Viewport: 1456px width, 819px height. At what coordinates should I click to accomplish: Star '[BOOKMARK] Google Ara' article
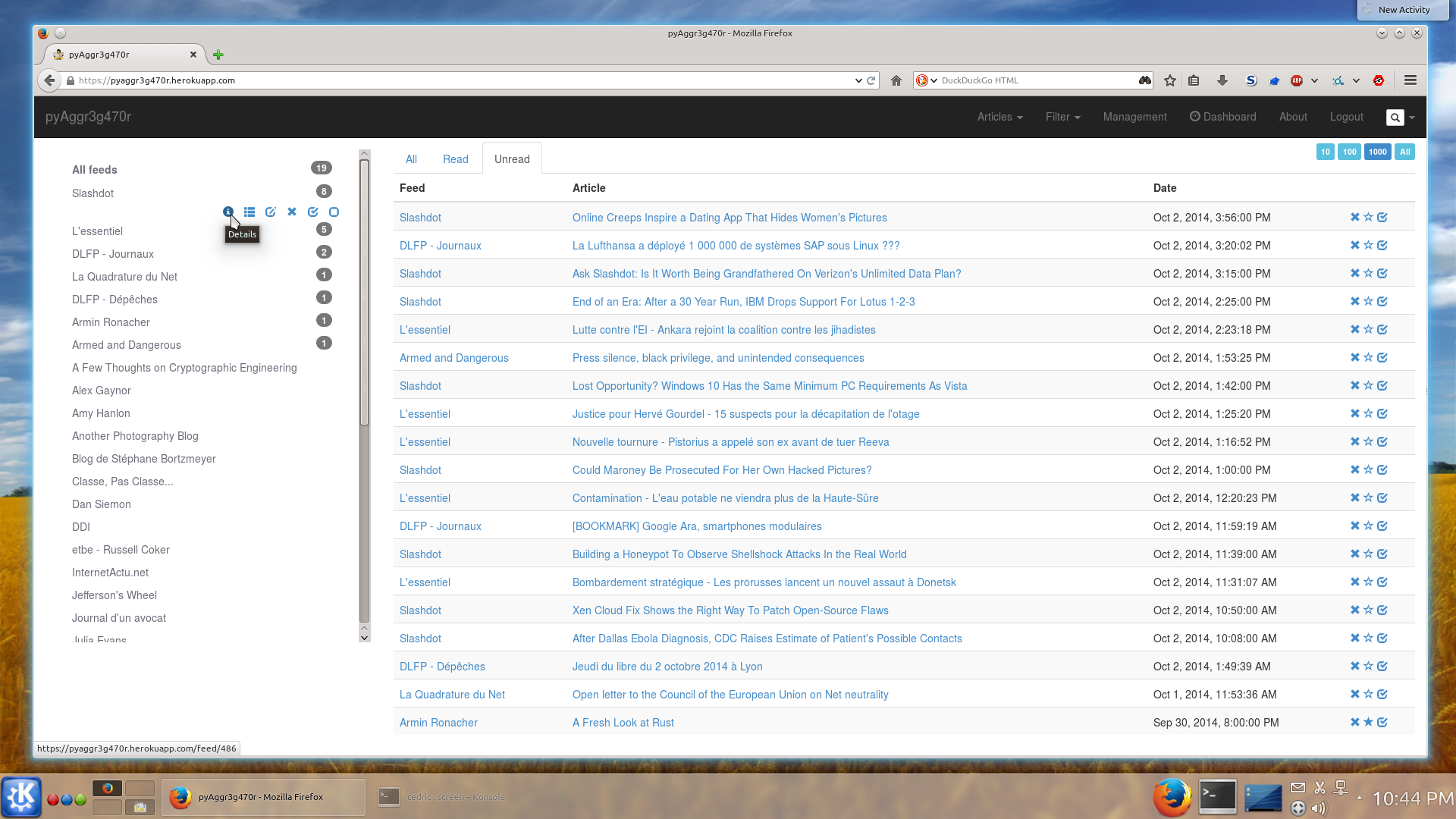click(1369, 526)
